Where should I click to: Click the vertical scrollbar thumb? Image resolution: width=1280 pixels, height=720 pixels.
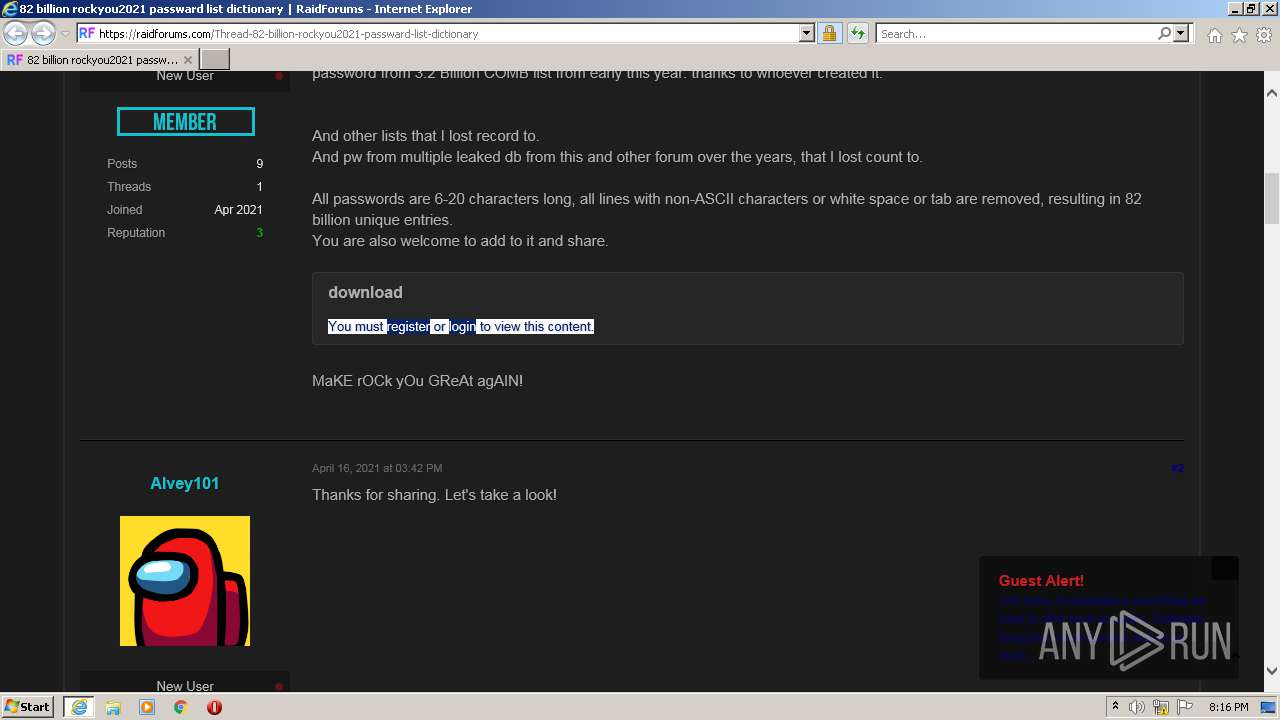point(1272,199)
